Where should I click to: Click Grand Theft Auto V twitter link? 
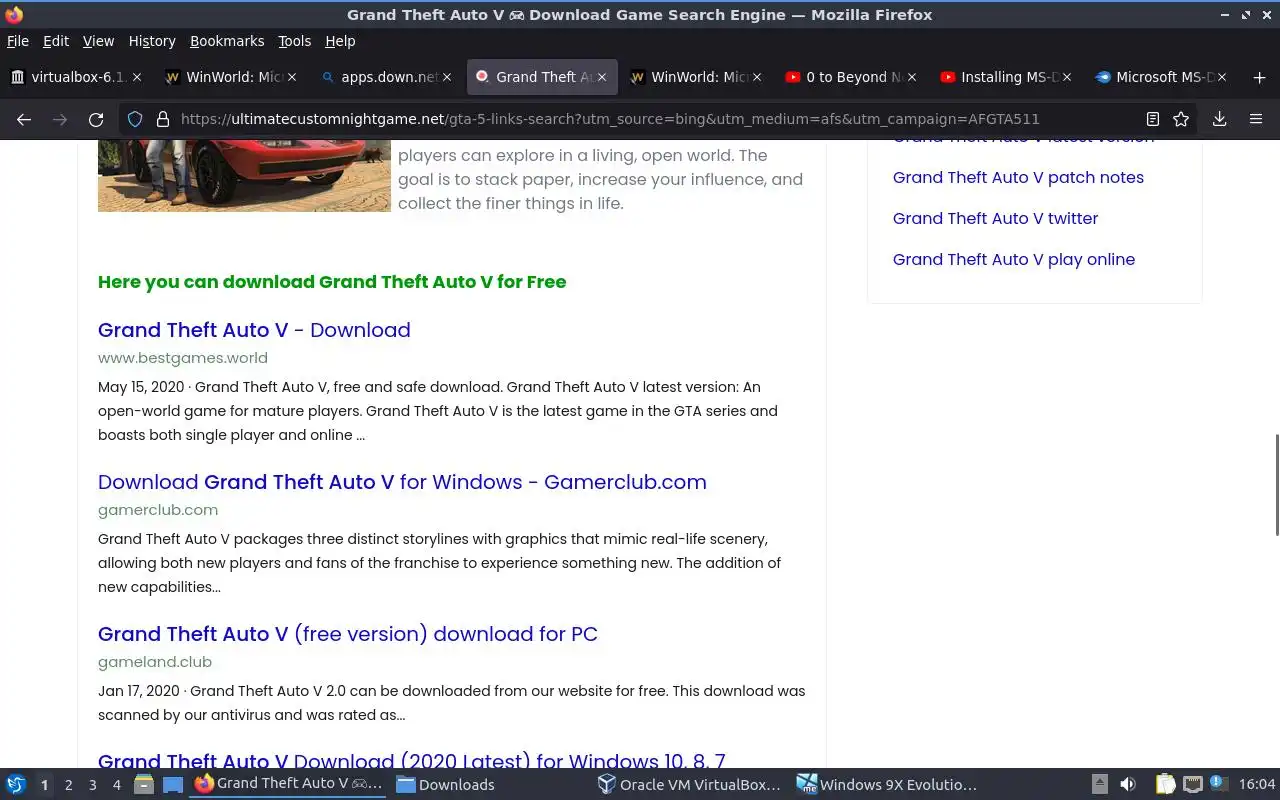[995, 218]
